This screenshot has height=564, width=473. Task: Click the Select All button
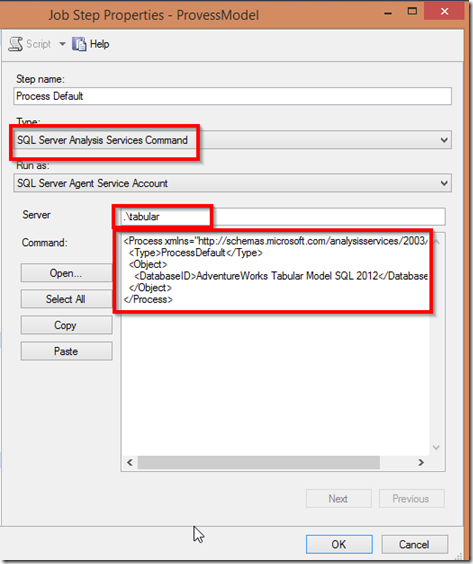tap(66, 299)
